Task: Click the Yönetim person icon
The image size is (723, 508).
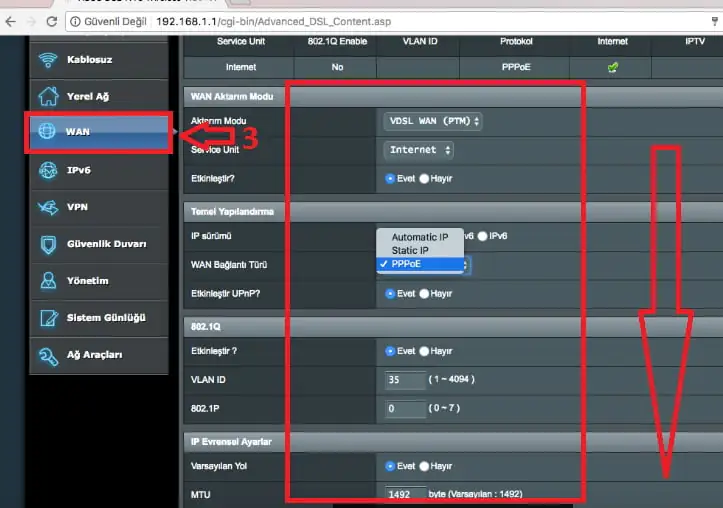Action: tap(48, 281)
